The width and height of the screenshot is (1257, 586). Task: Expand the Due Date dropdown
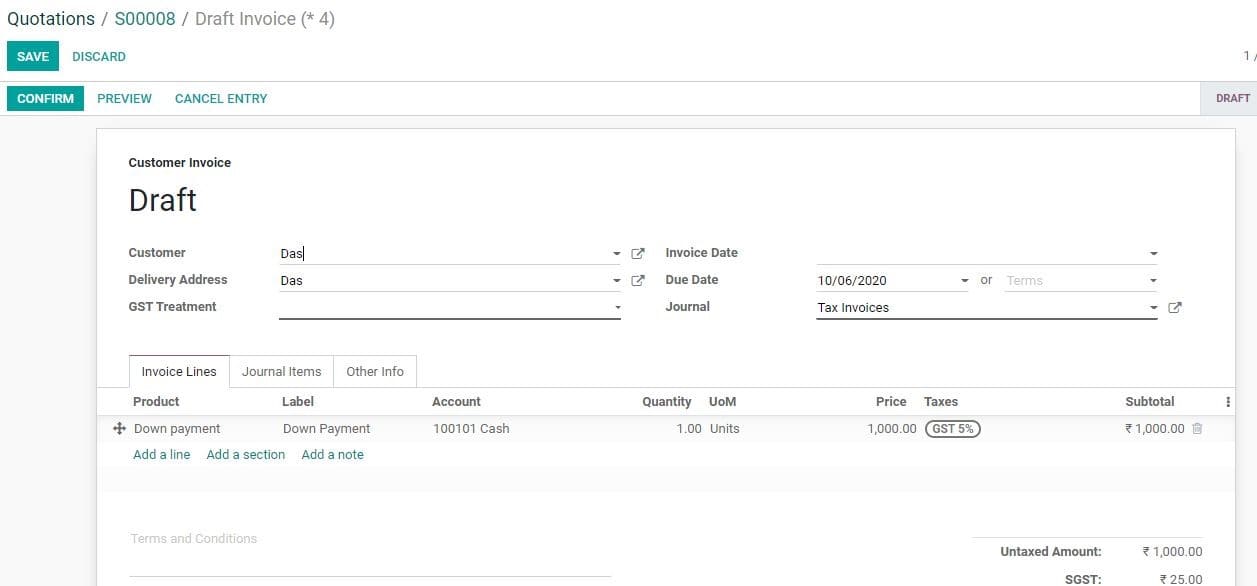(963, 280)
